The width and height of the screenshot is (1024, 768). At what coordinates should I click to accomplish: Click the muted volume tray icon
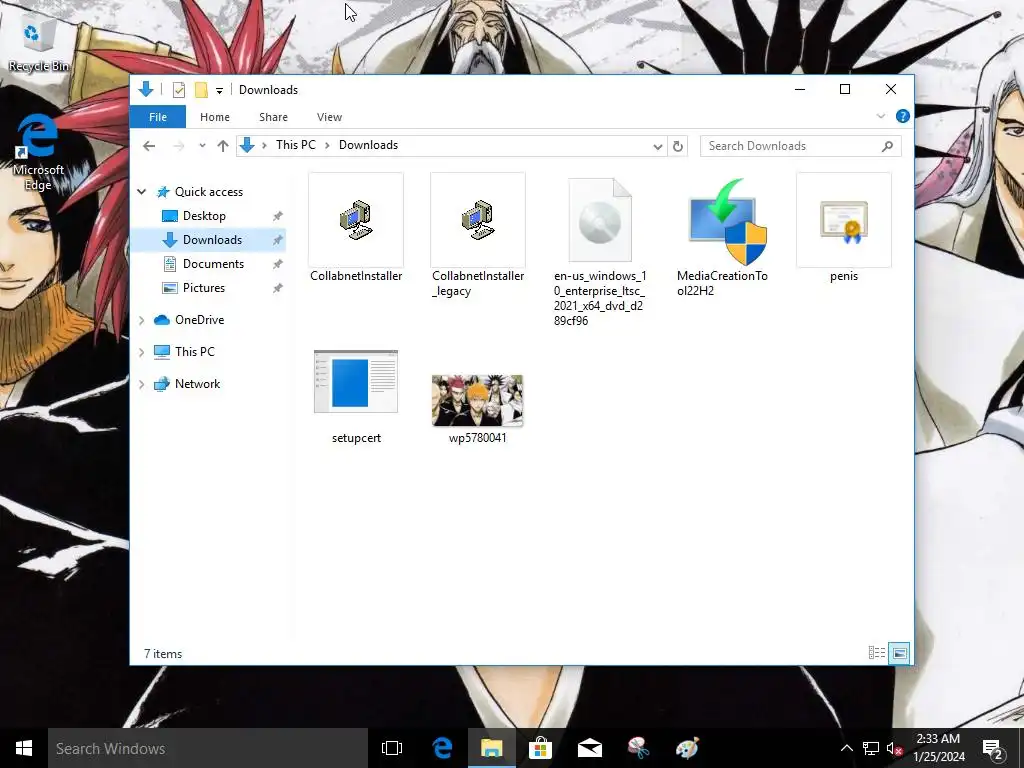[895, 748]
